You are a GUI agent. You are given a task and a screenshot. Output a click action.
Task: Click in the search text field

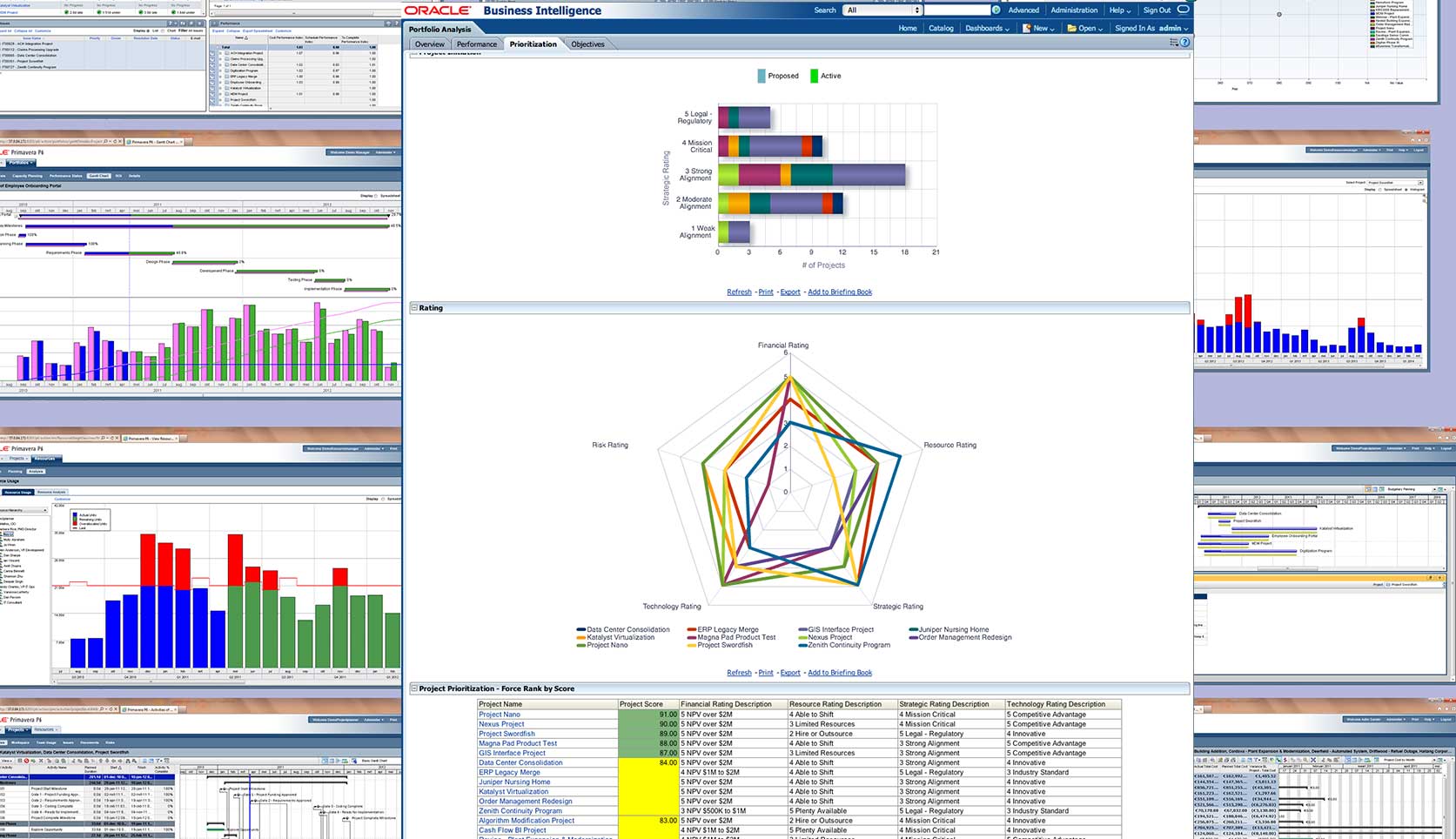957,10
